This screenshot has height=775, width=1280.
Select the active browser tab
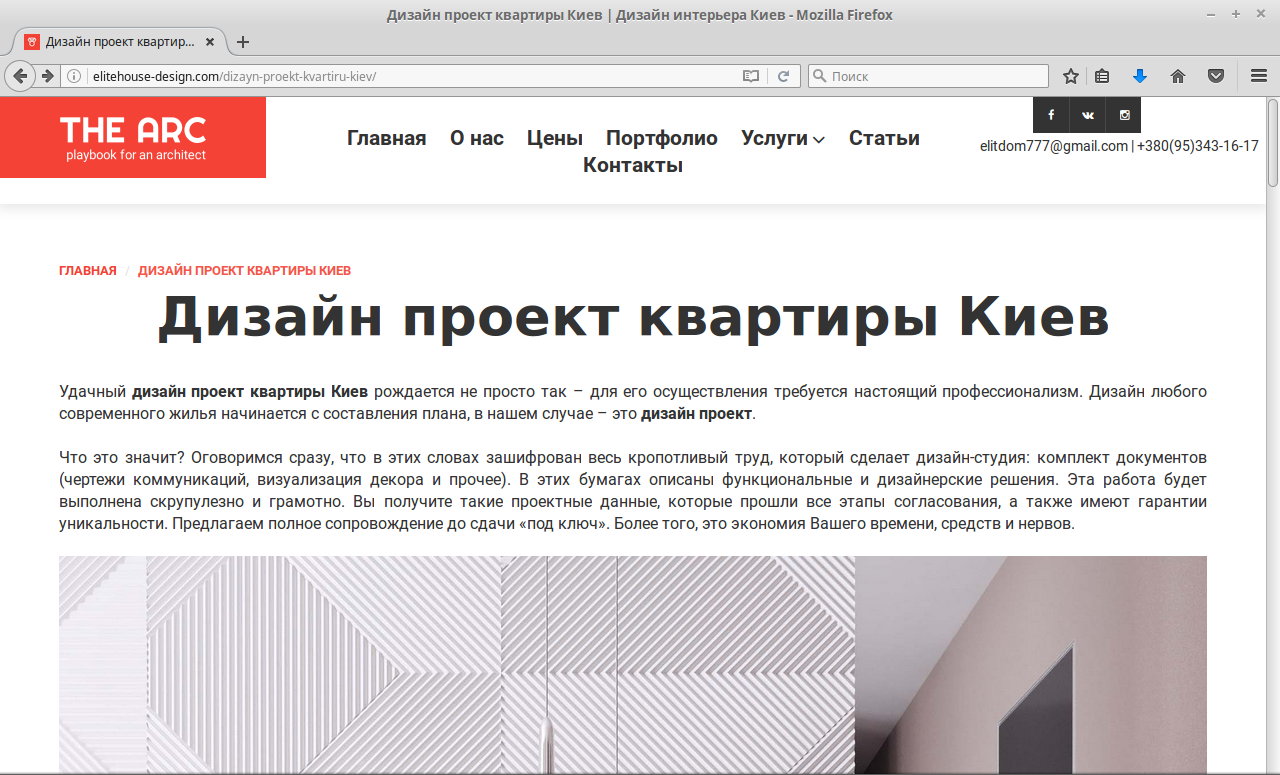pos(118,42)
